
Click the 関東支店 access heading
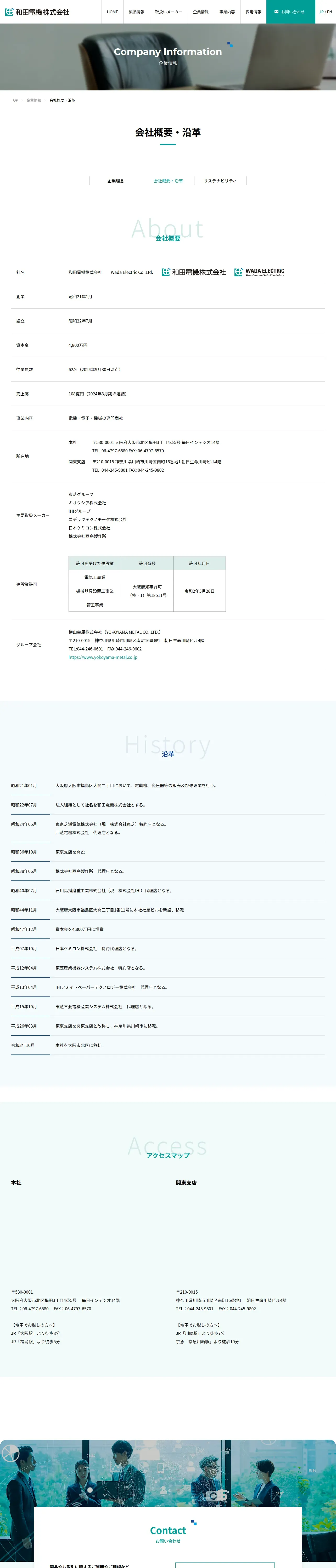click(186, 1183)
